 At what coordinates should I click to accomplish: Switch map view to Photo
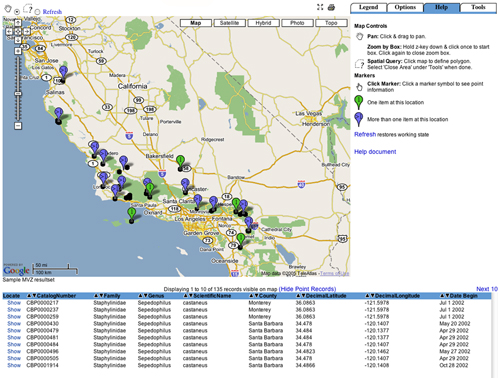tap(297, 23)
